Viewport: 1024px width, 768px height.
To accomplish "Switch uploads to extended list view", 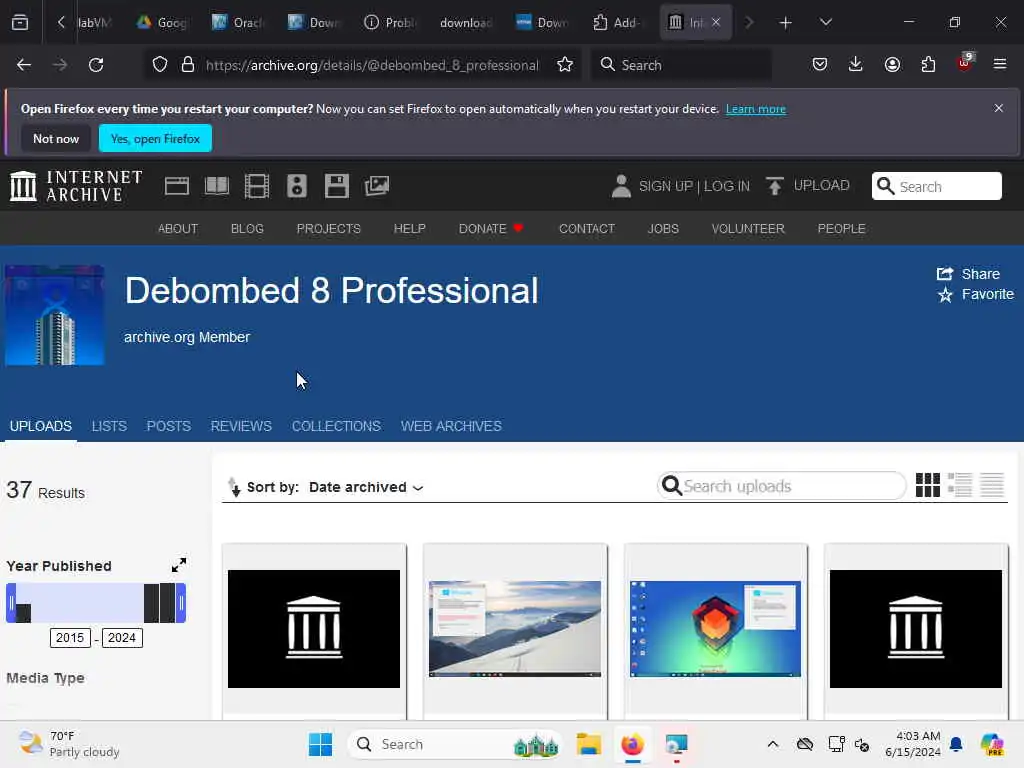I will tap(960, 485).
